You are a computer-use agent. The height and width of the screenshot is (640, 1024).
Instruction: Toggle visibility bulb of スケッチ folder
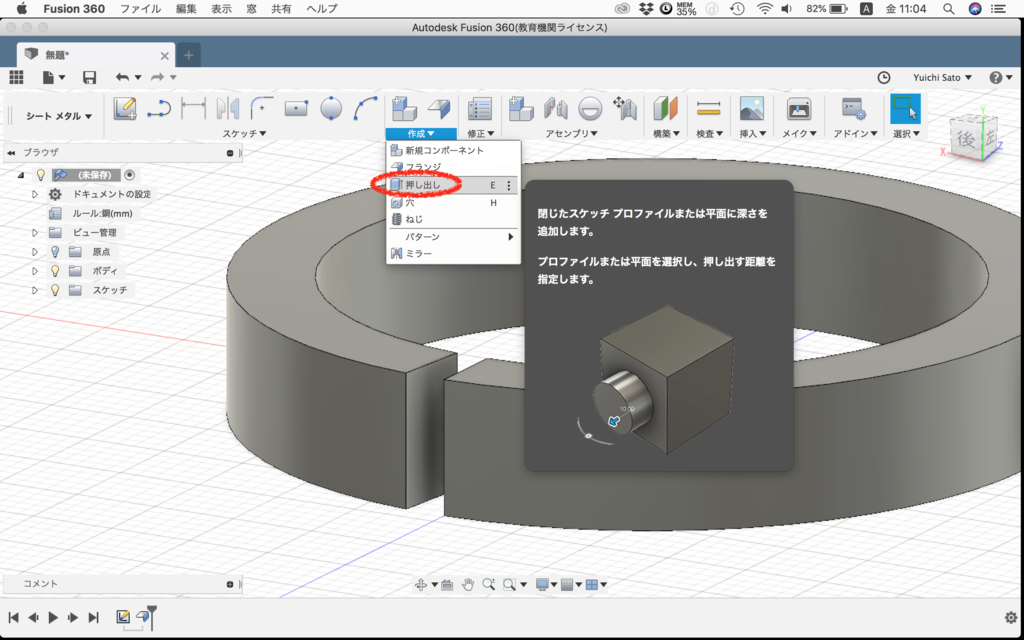click(56, 289)
